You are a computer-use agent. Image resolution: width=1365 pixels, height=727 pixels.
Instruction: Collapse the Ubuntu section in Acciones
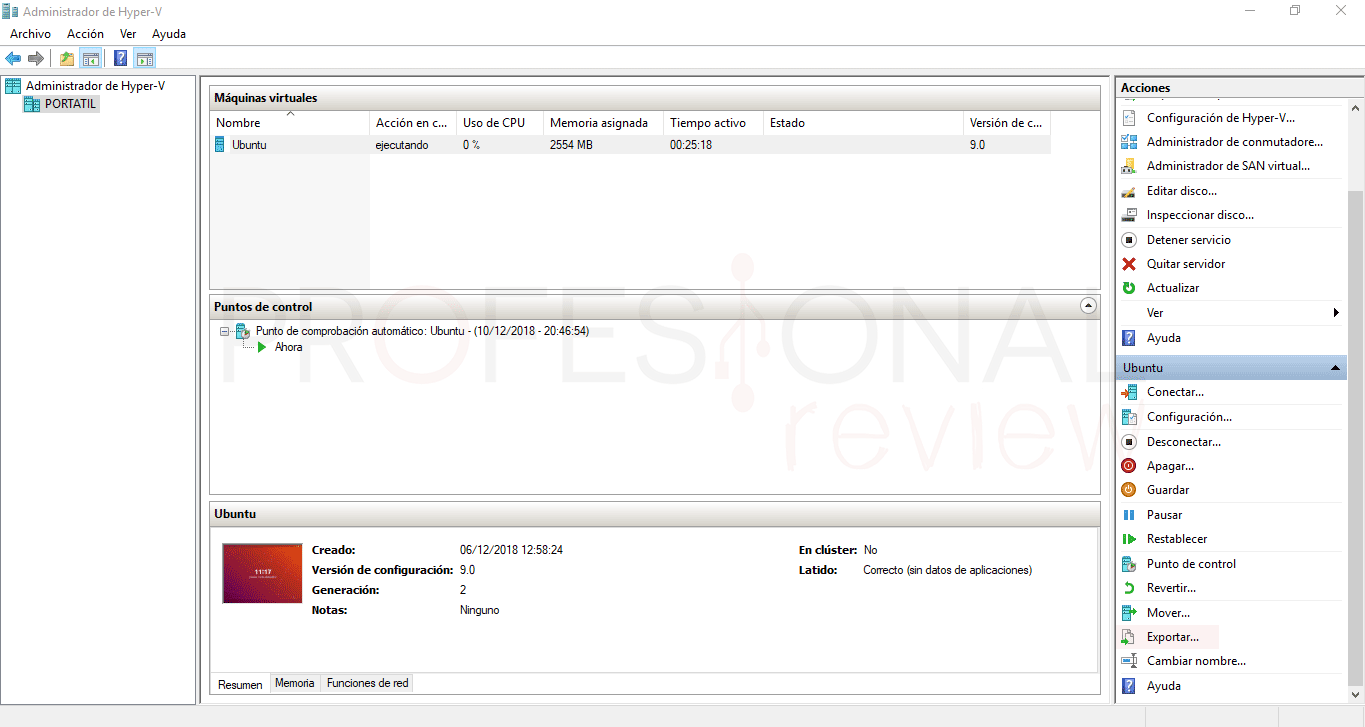(1335, 368)
